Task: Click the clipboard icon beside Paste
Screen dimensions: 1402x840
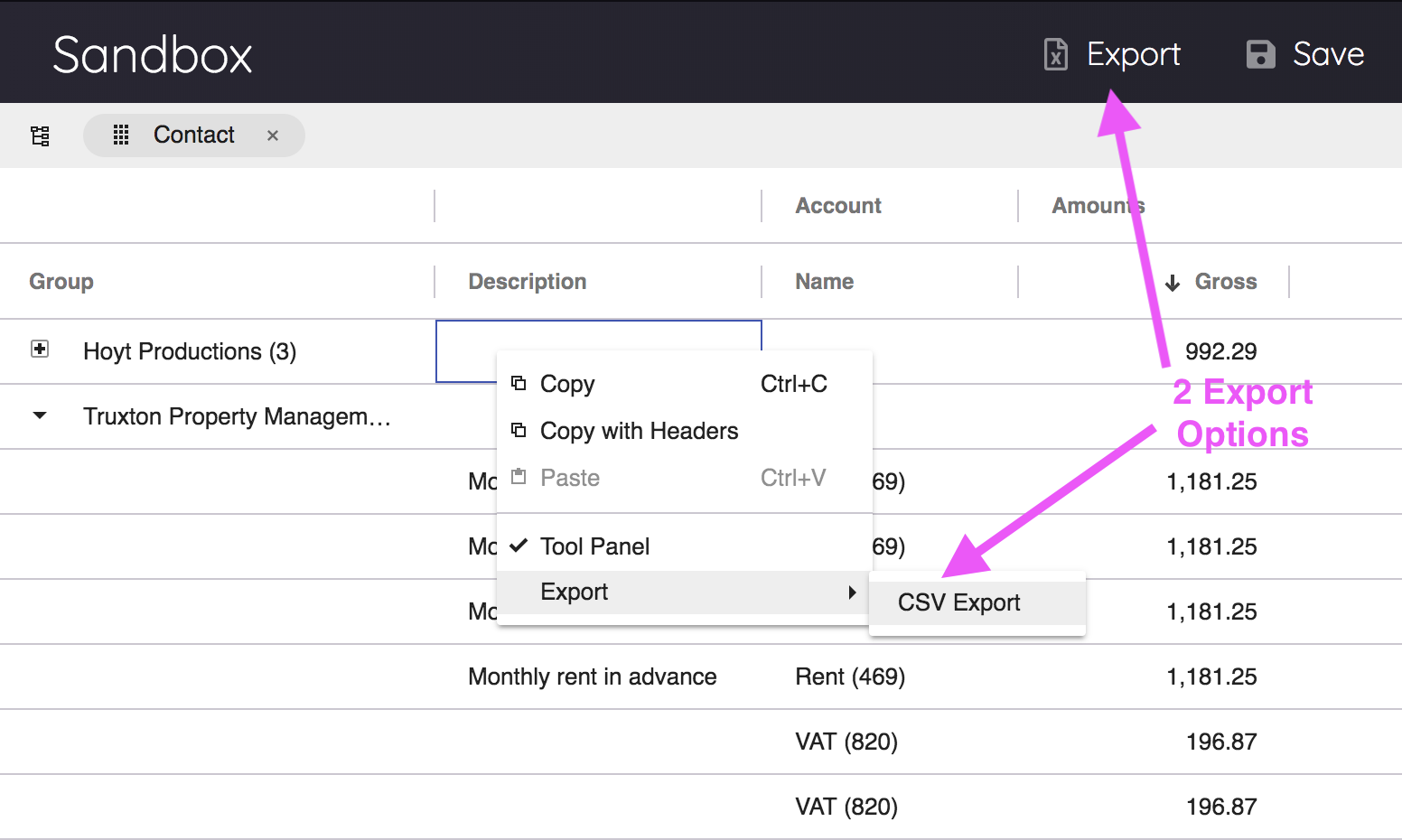Action: click(x=519, y=477)
